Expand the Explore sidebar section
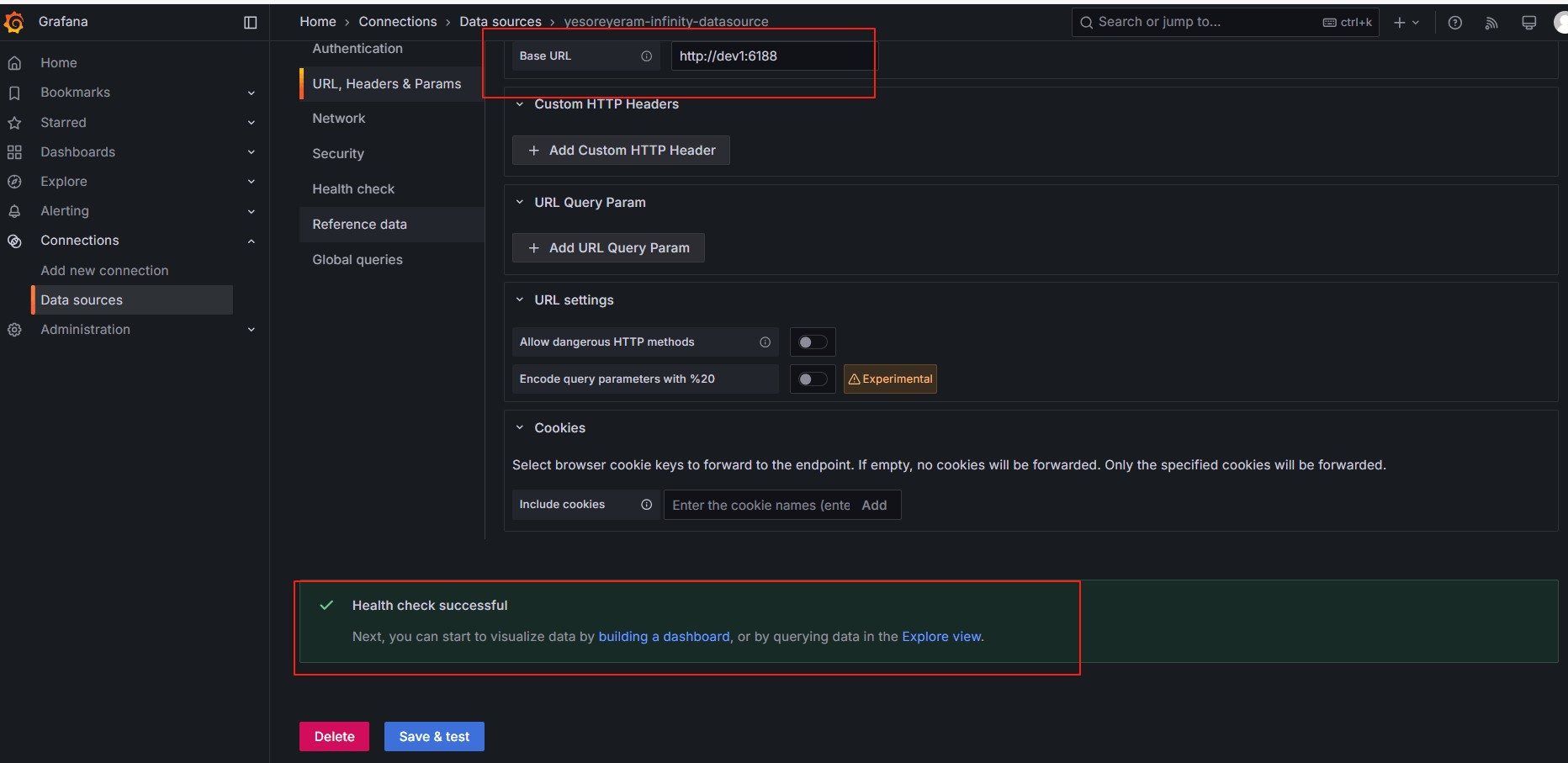 pyautogui.click(x=252, y=182)
